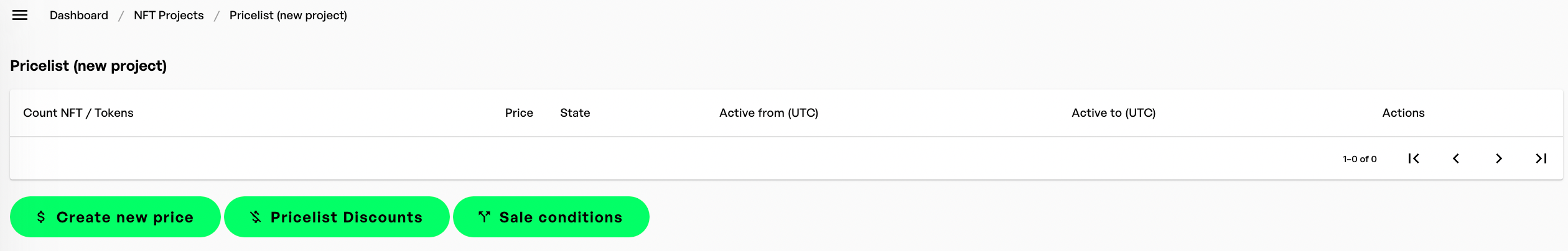Select the Pricelist (new project) breadcrumb
Viewport: 1568px width, 251px height.
288,16
